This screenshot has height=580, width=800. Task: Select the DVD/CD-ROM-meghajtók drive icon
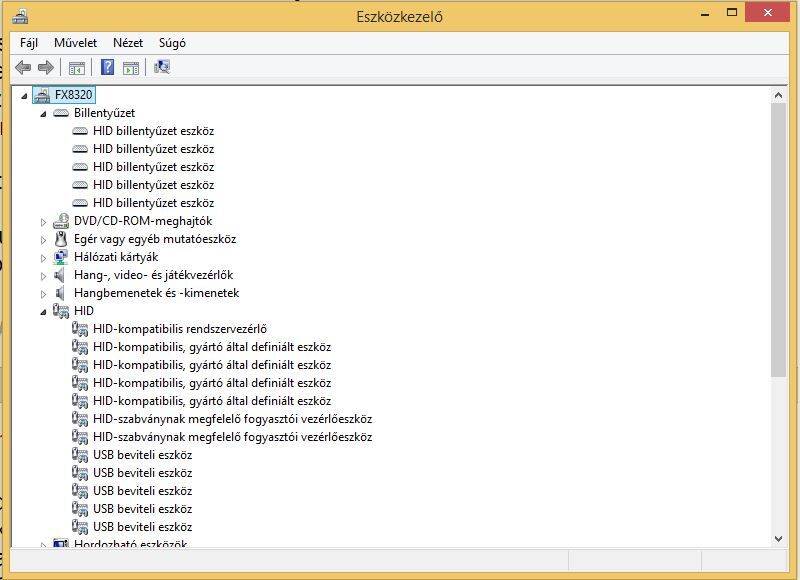[61, 221]
